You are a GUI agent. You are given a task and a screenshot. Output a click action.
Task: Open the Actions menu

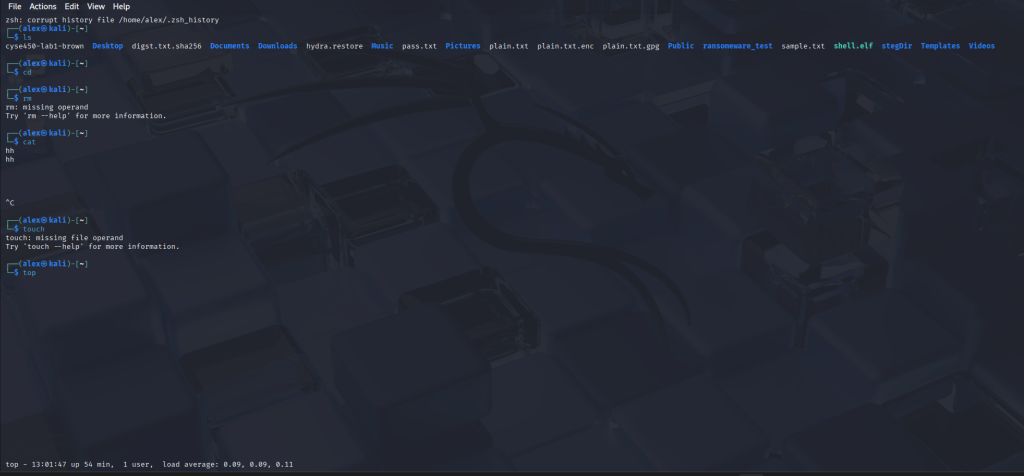(x=43, y=6)
